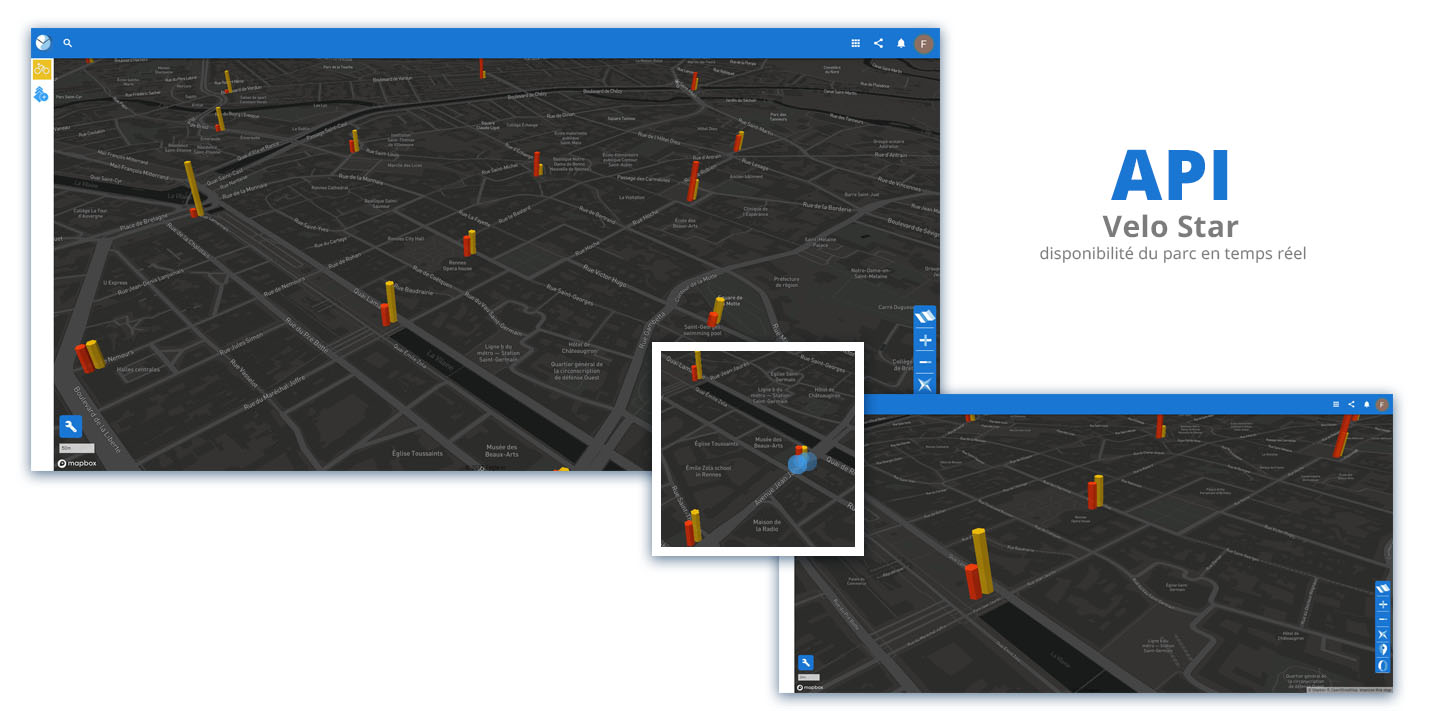Click the mapbox logo in large window
This screenshot has width=1440, height=711.
point(76,463)
